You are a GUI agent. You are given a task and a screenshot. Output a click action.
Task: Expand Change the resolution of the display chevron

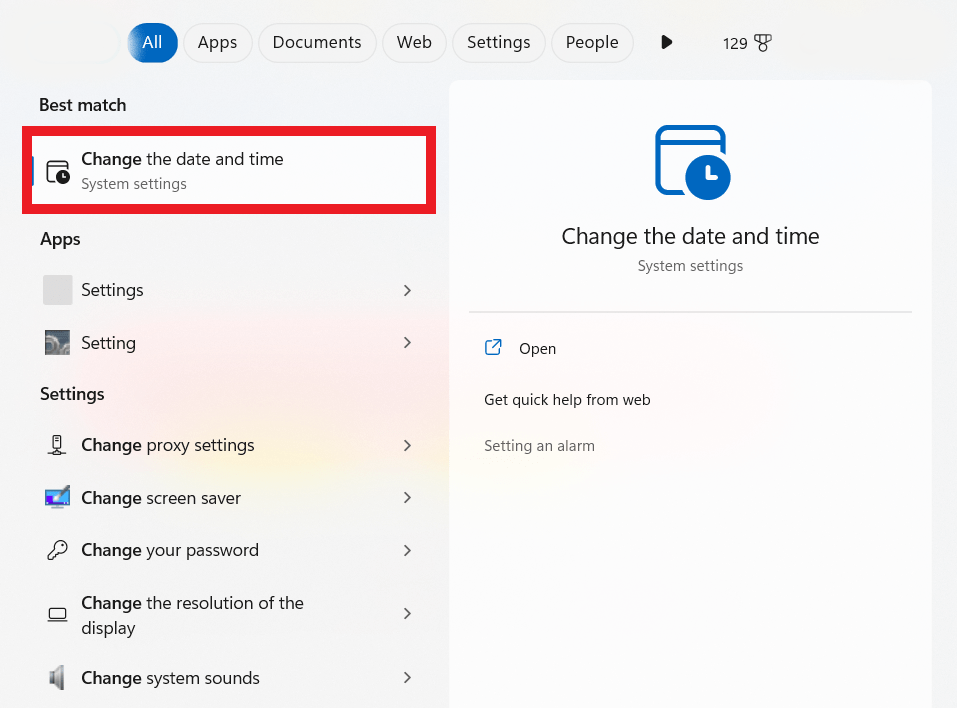point(407,613)
